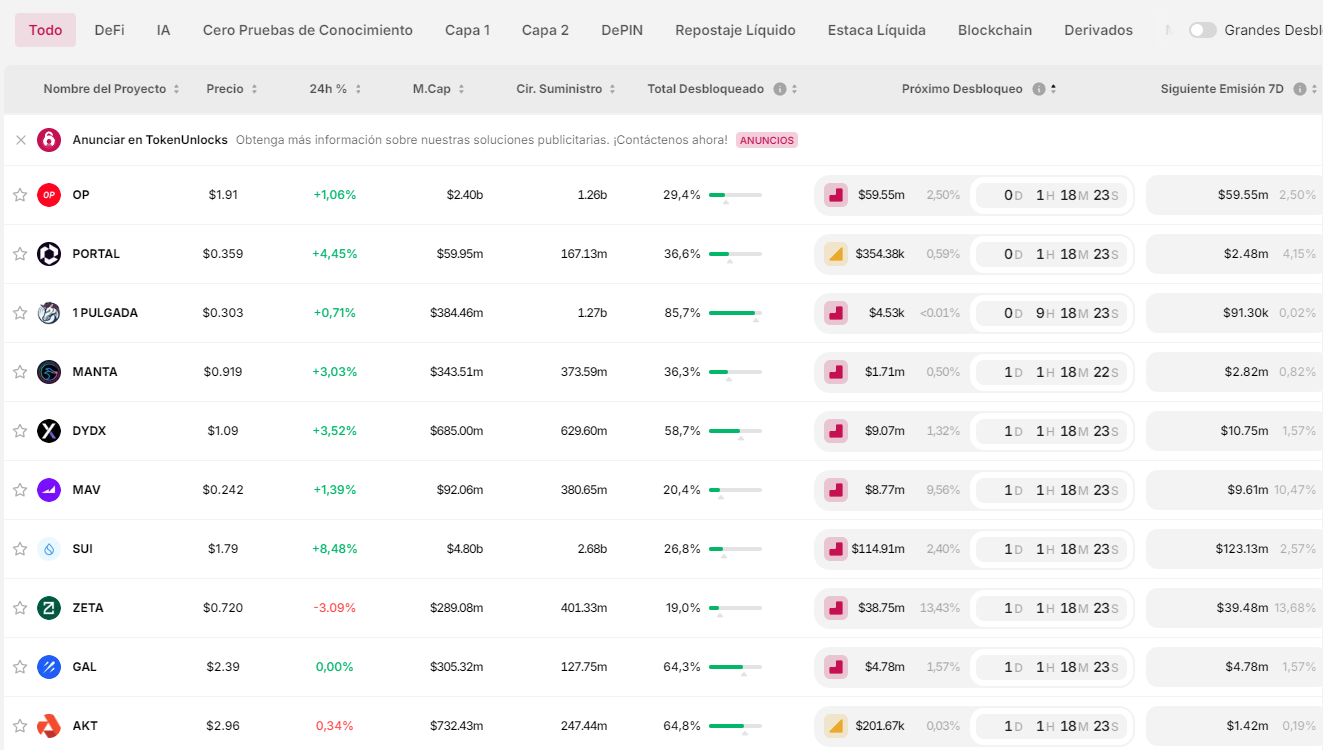
Task: Click the OP unlock countdown timer
Action: tap(1051, 195)
